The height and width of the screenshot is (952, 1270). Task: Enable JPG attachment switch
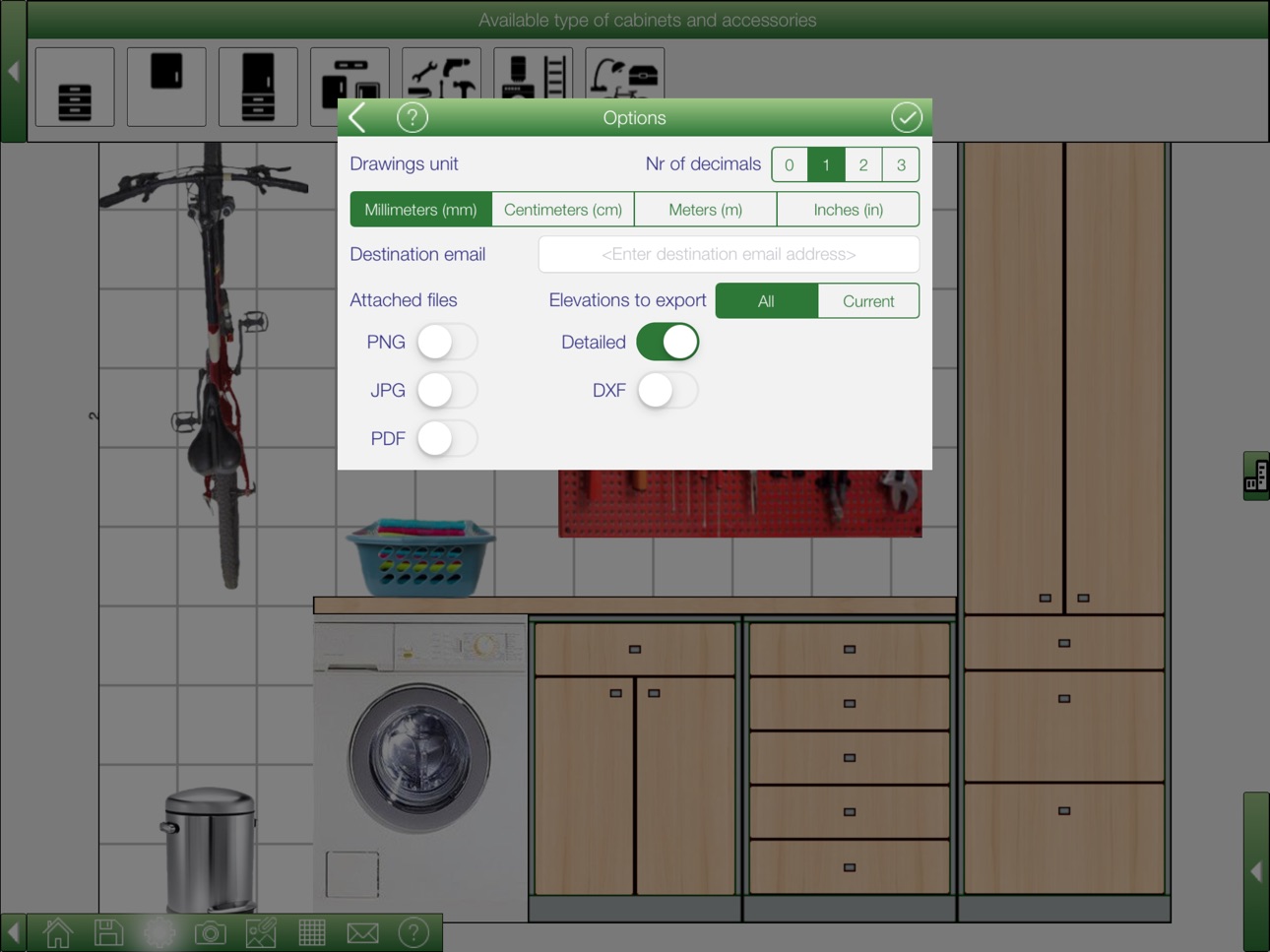click(x=447, y=391)
